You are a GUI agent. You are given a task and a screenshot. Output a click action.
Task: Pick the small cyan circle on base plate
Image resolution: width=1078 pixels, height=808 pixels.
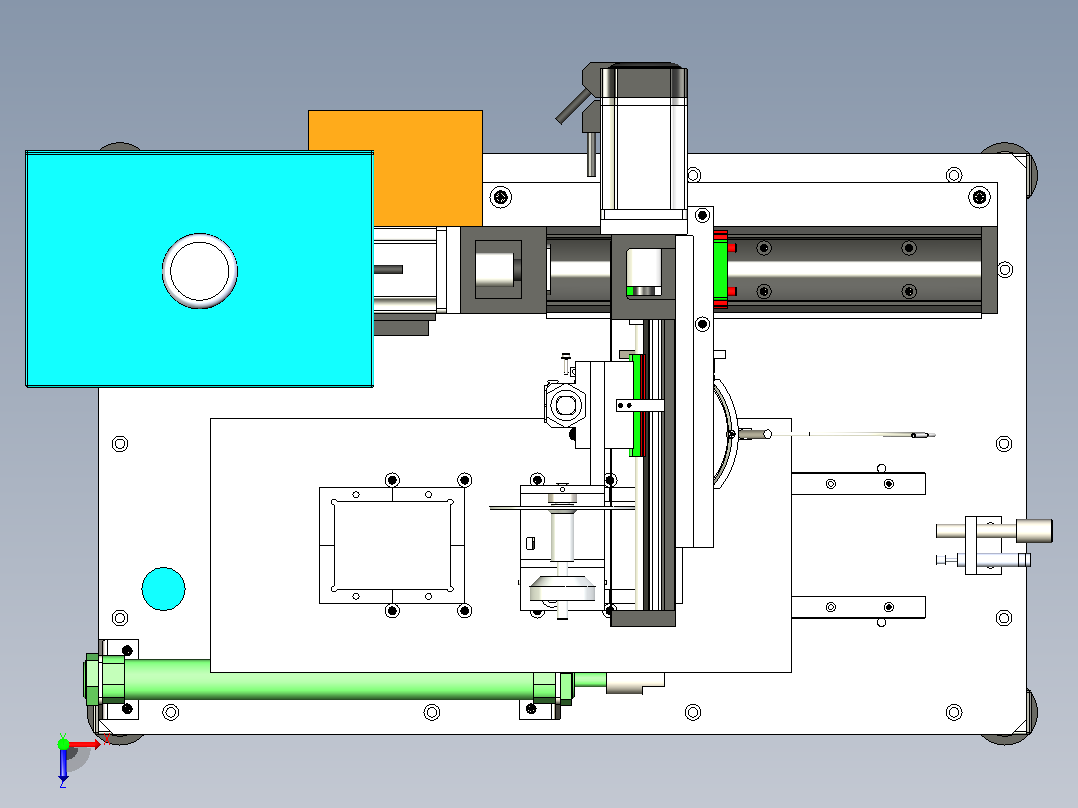tap(164, 589)
